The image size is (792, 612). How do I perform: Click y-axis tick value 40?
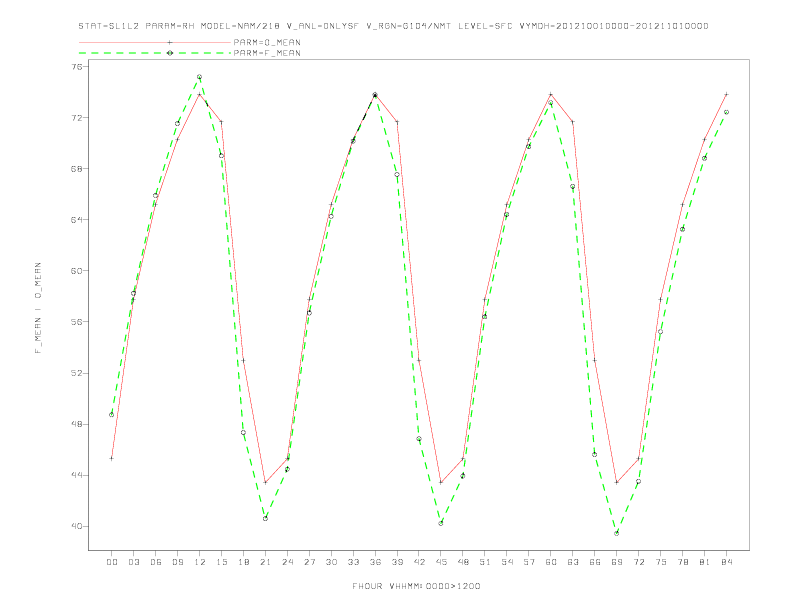tap(76, 526)
